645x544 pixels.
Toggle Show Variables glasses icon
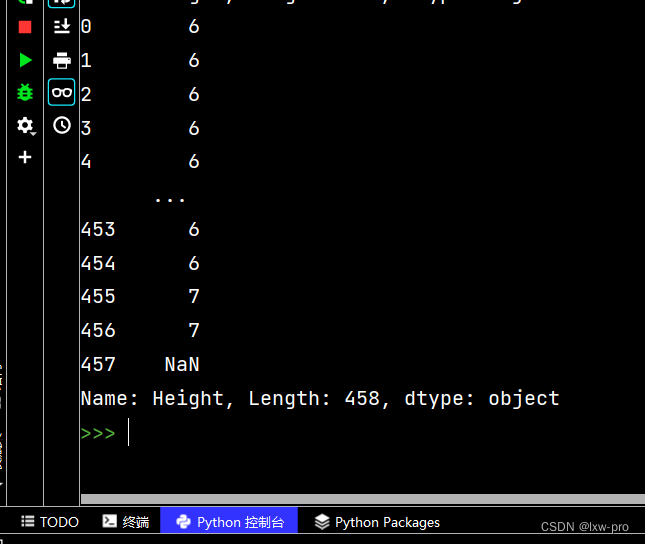click(x=62, y=92)
